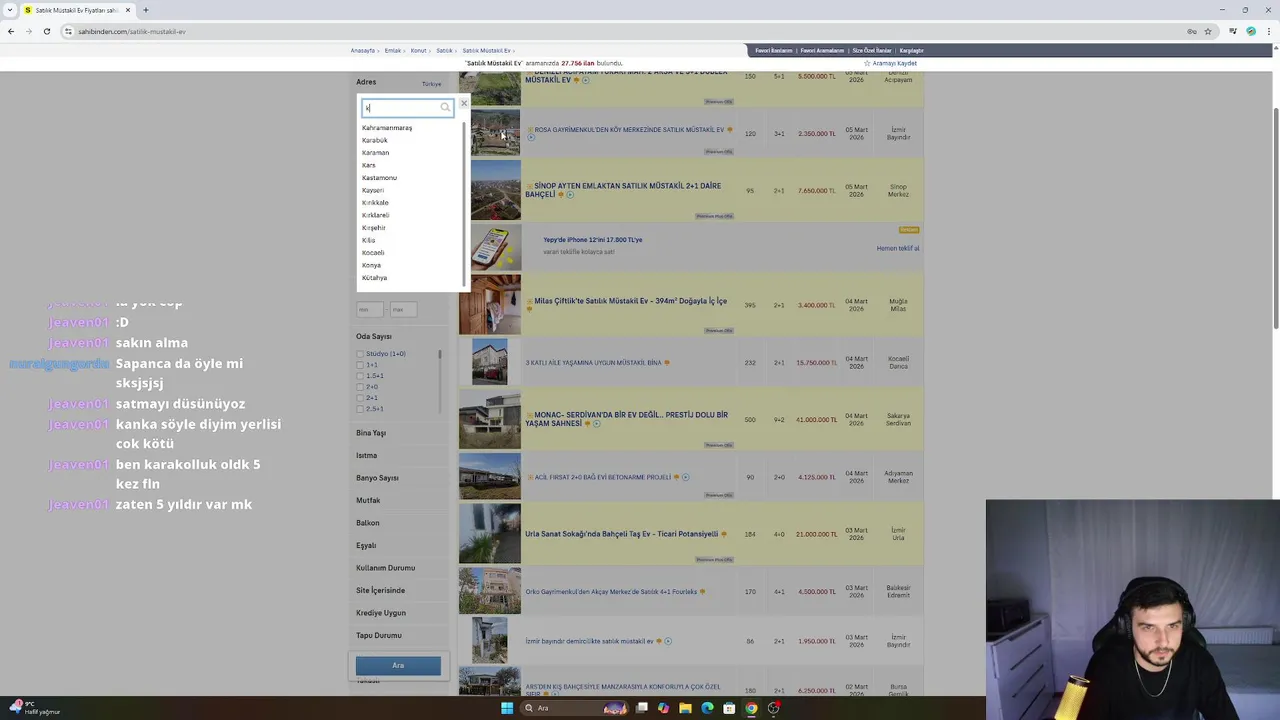Viewport: 1280px width, 720px height.
Task: Choose Kırşehir in the city list
Action: 373,228
